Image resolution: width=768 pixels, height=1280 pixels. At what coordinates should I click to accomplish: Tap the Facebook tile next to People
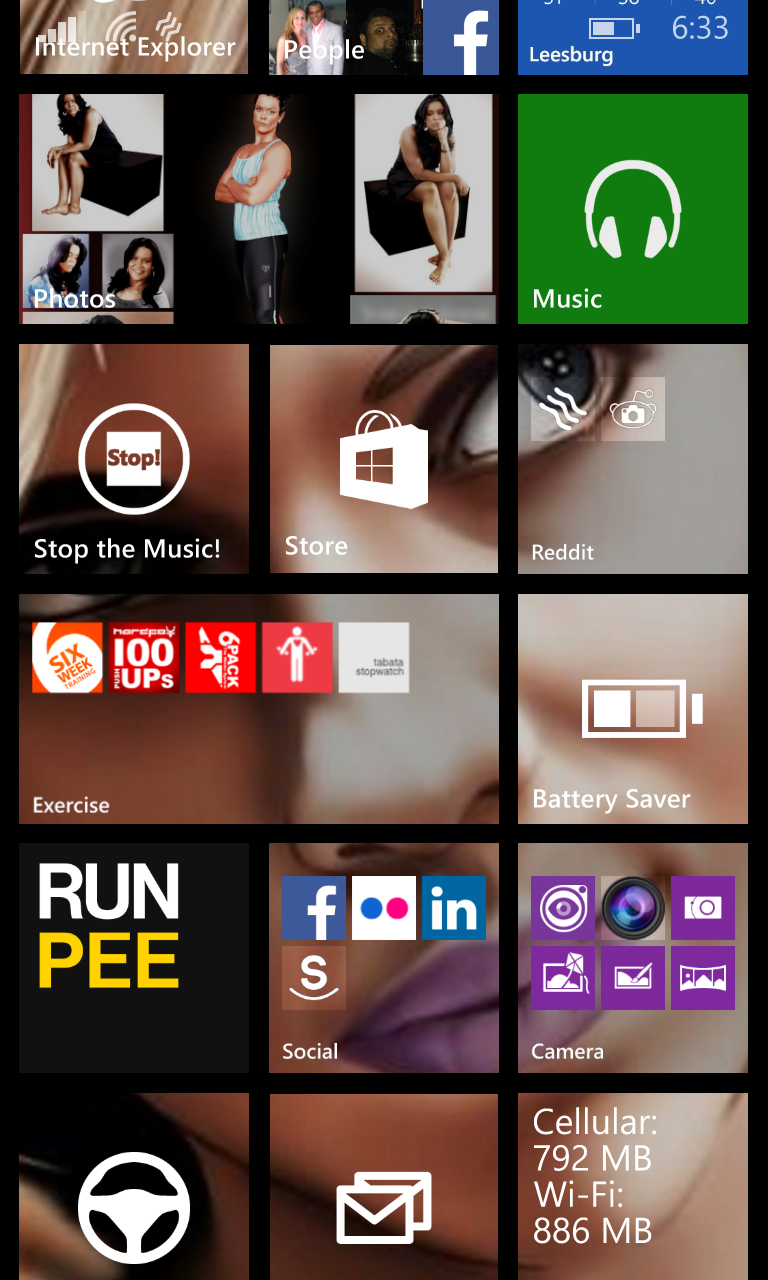click(x=461, y=37)
